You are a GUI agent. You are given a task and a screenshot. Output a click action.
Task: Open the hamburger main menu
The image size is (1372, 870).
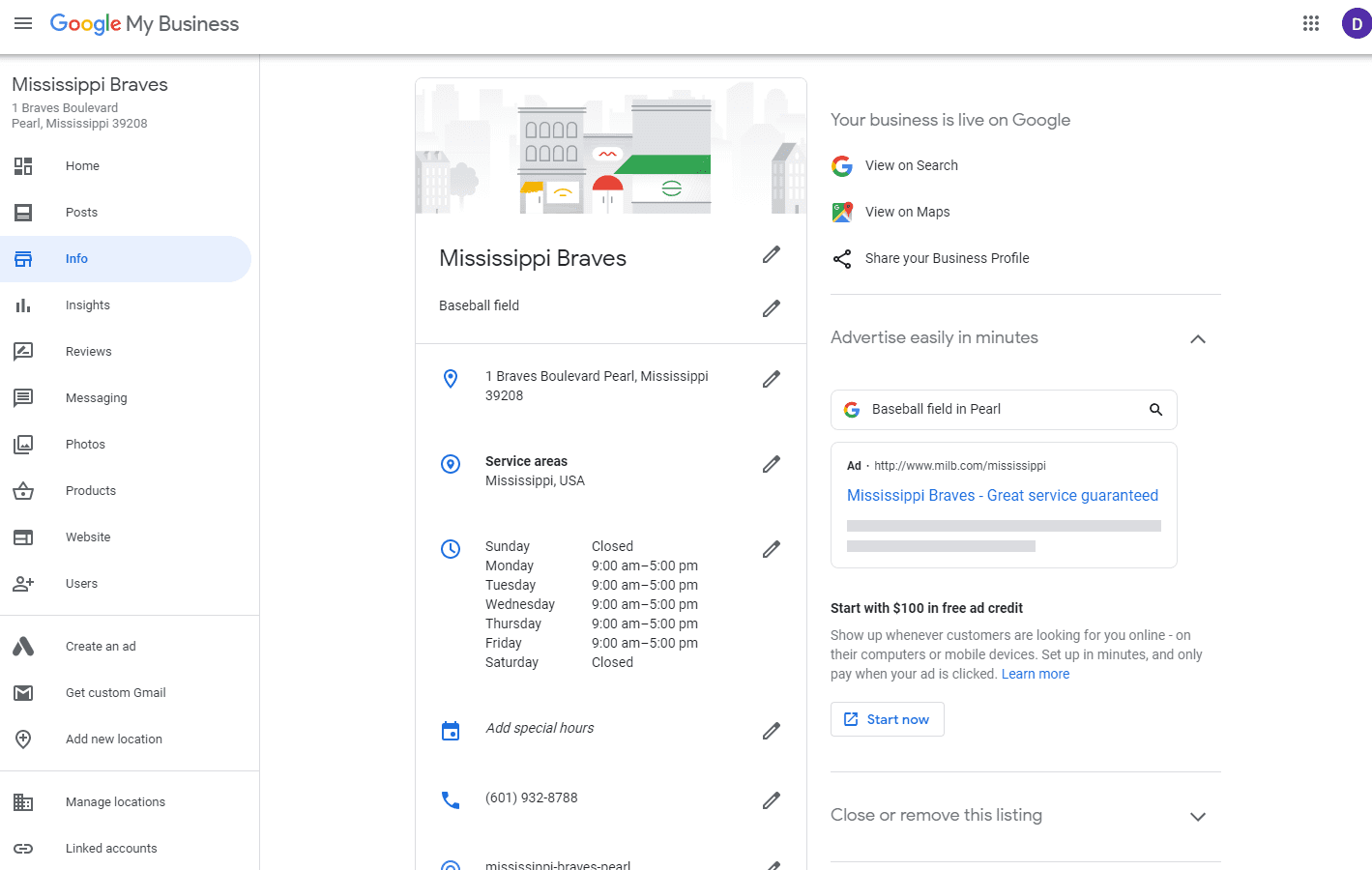pos(23,23)
